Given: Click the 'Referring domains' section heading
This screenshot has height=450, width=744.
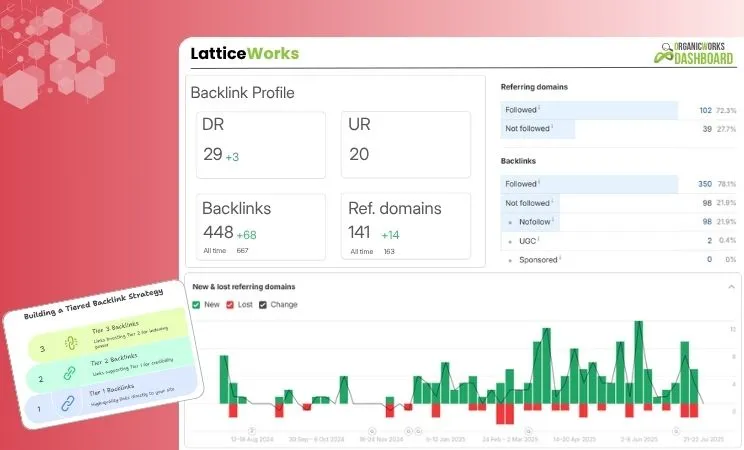Looking at the screenshot, I should [x=534, y=87].
